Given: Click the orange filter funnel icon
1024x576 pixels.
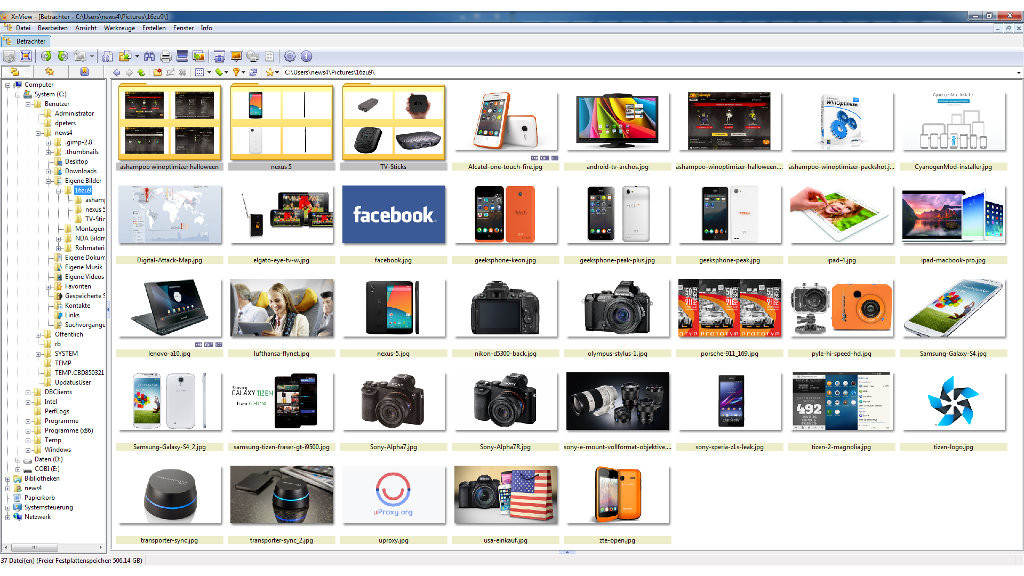Looking at the screenshot, I should point(236,72).
